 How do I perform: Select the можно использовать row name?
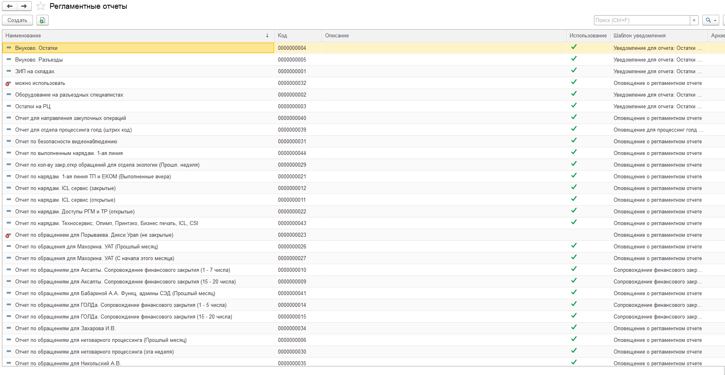pos(40,83)
